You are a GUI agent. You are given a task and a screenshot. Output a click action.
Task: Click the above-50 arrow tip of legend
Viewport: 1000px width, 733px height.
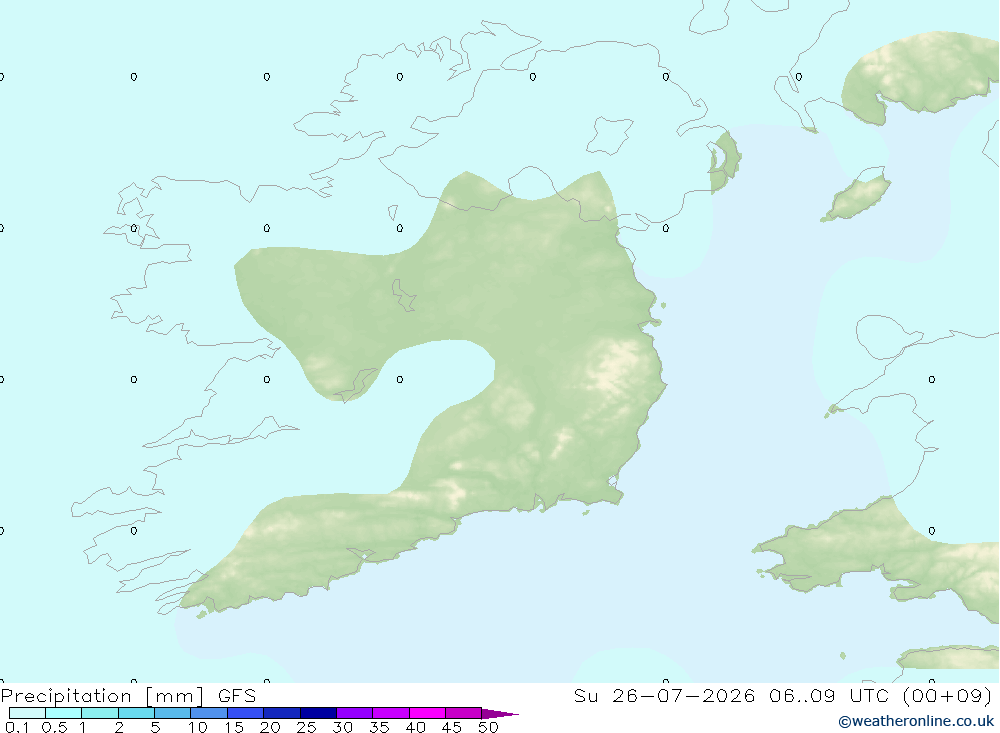coord(500,714)
